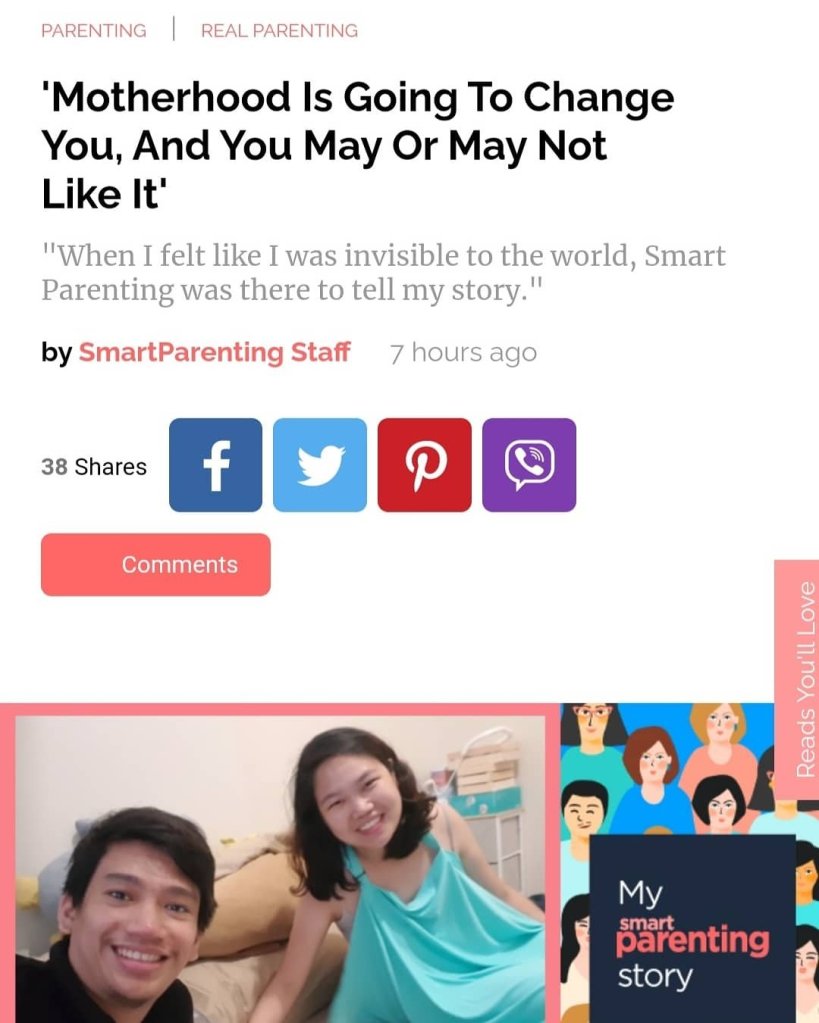Click the 7 hours ago timestamp

tap(463, 353)
